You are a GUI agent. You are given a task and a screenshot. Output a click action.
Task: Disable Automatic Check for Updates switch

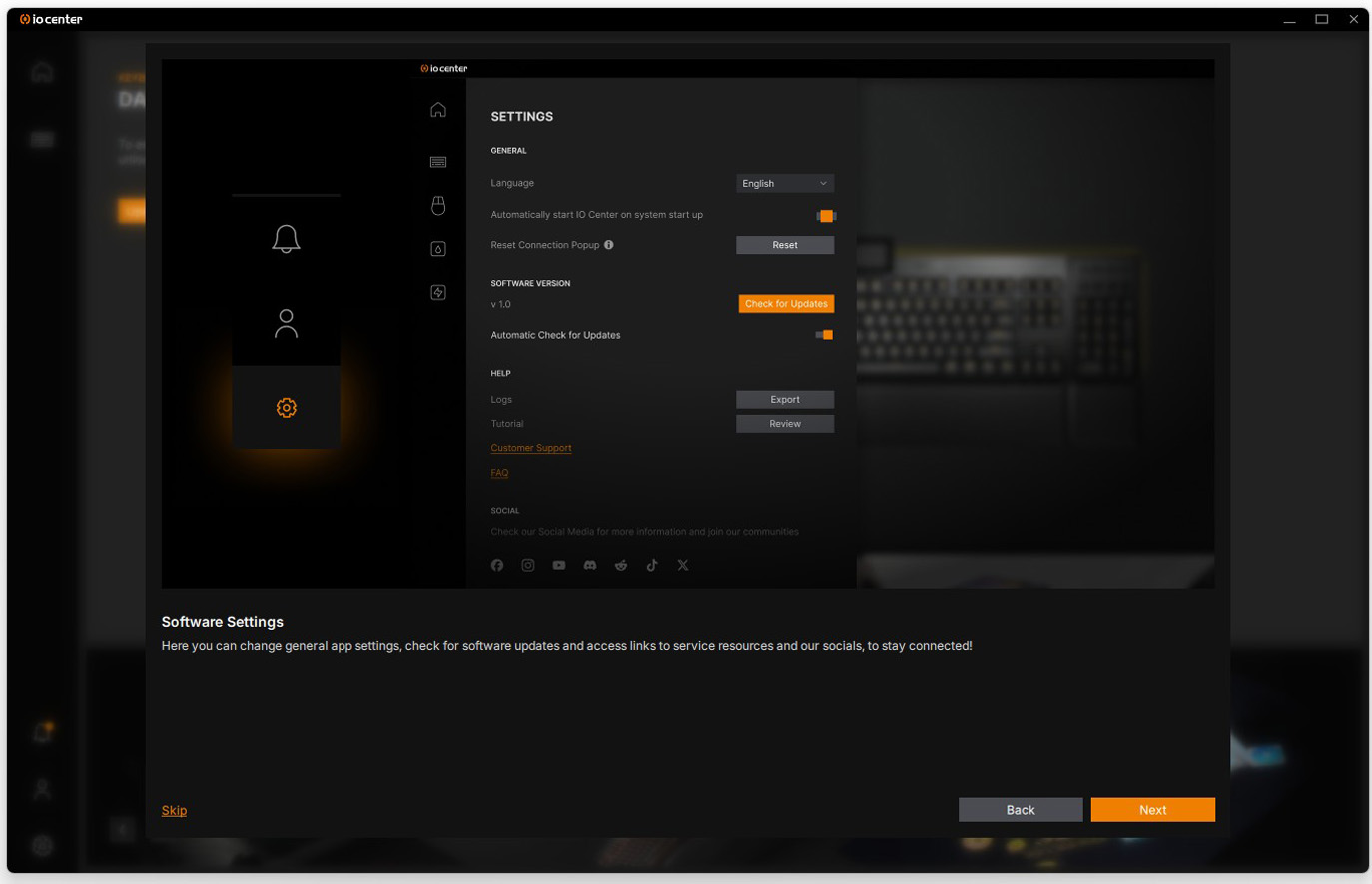[824, 335]
